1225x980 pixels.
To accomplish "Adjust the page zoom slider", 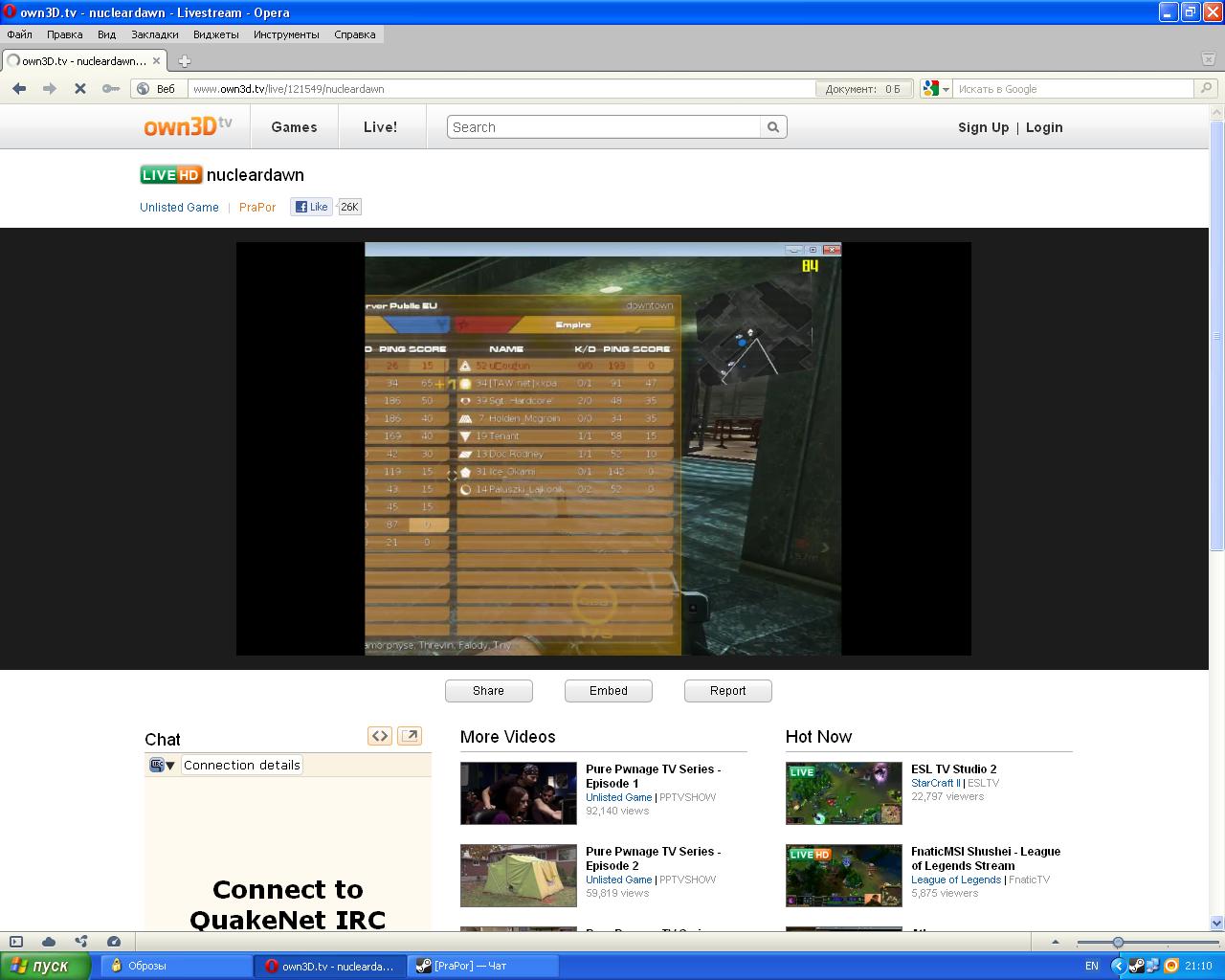I will 1118,943.
